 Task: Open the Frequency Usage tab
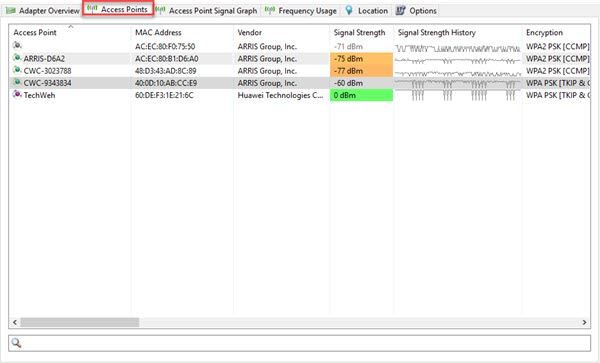pyautogui.click(x=301, y=11)
